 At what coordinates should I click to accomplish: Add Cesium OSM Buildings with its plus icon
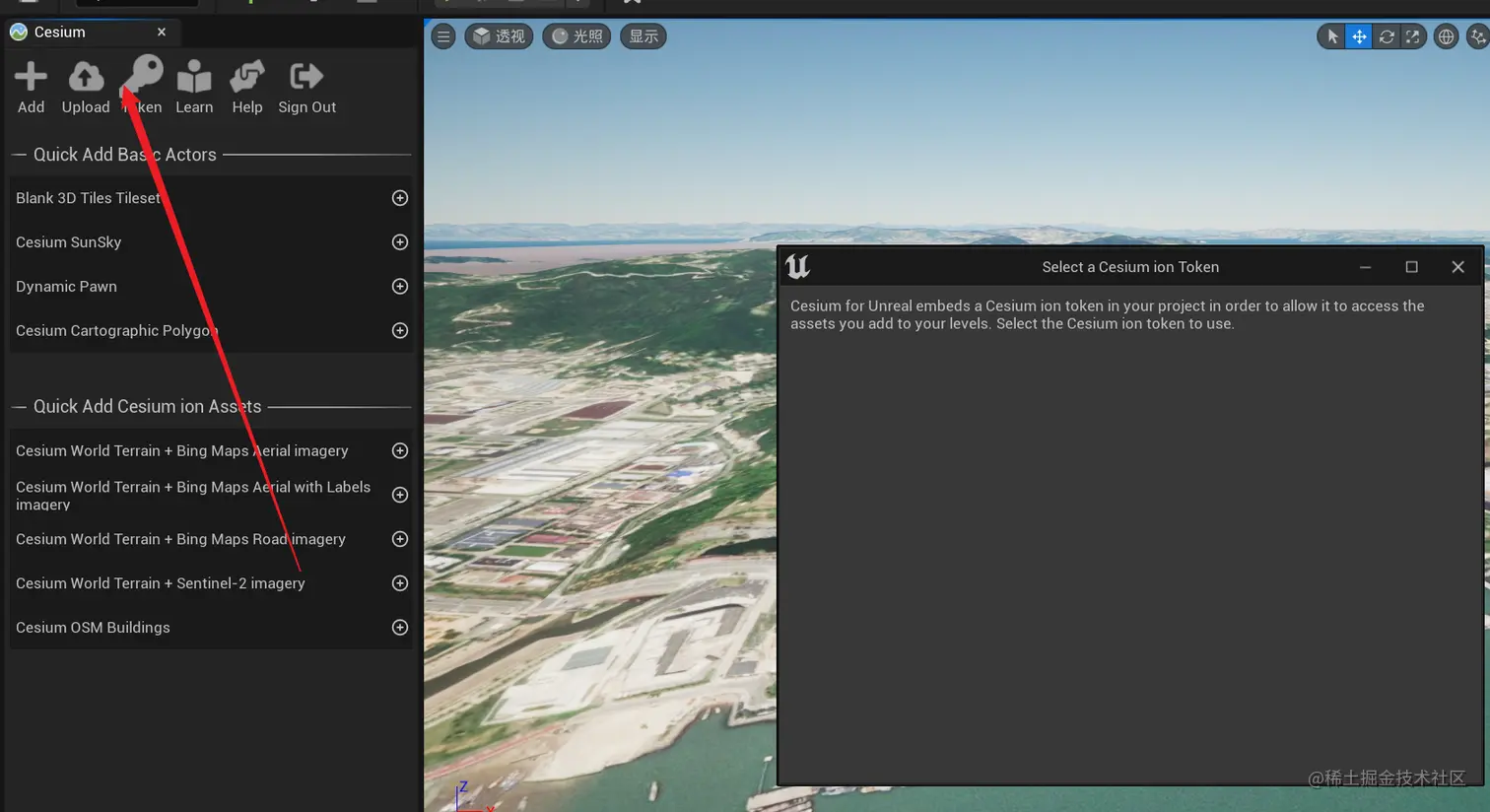point(400,628)
